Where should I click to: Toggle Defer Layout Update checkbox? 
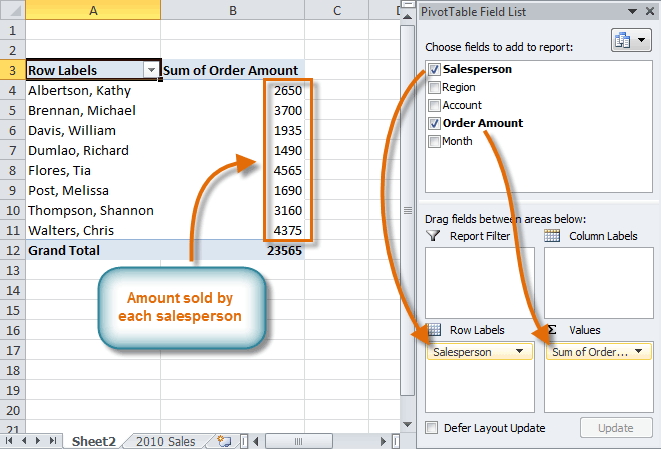click(x=432, y=428)
